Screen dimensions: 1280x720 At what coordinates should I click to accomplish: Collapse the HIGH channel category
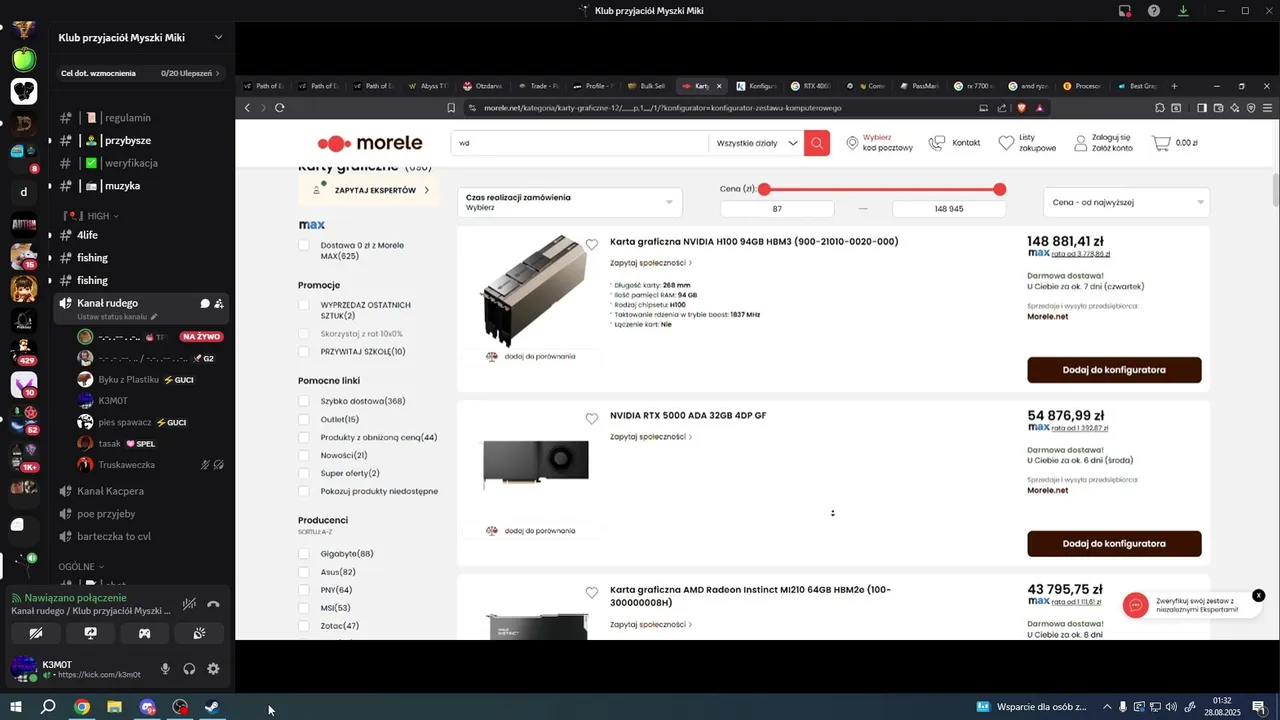(92, 216)
